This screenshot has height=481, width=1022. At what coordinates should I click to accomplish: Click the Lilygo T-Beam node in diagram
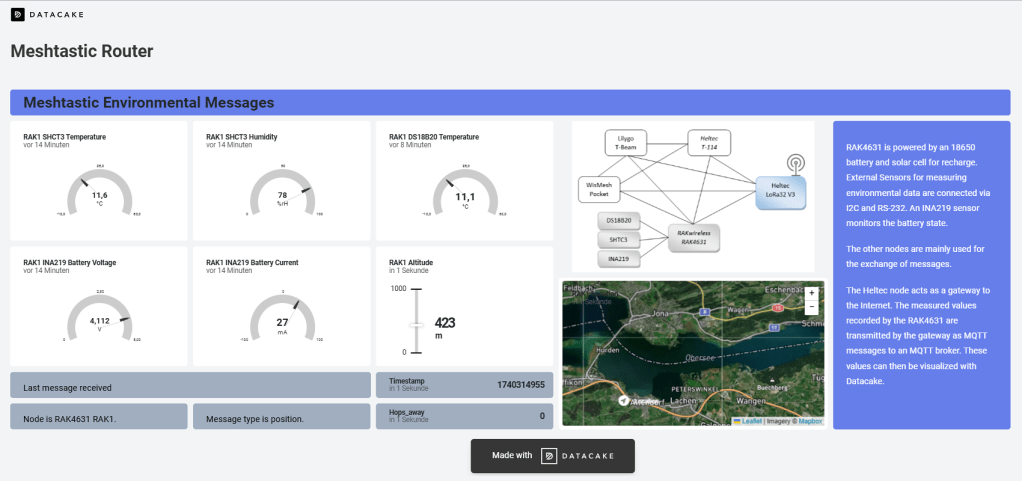point(626,143)
